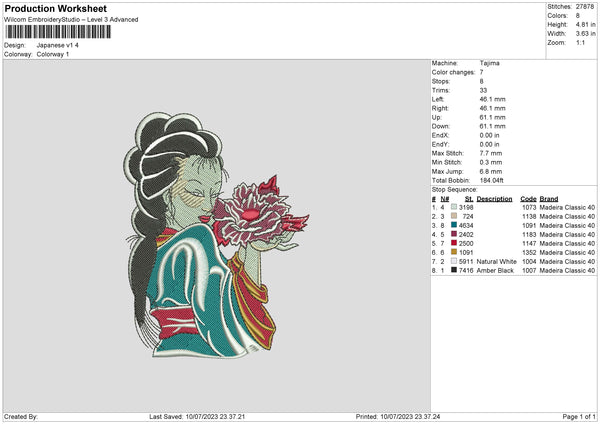Click the gold swatch for code 1352

click(454, 252)
